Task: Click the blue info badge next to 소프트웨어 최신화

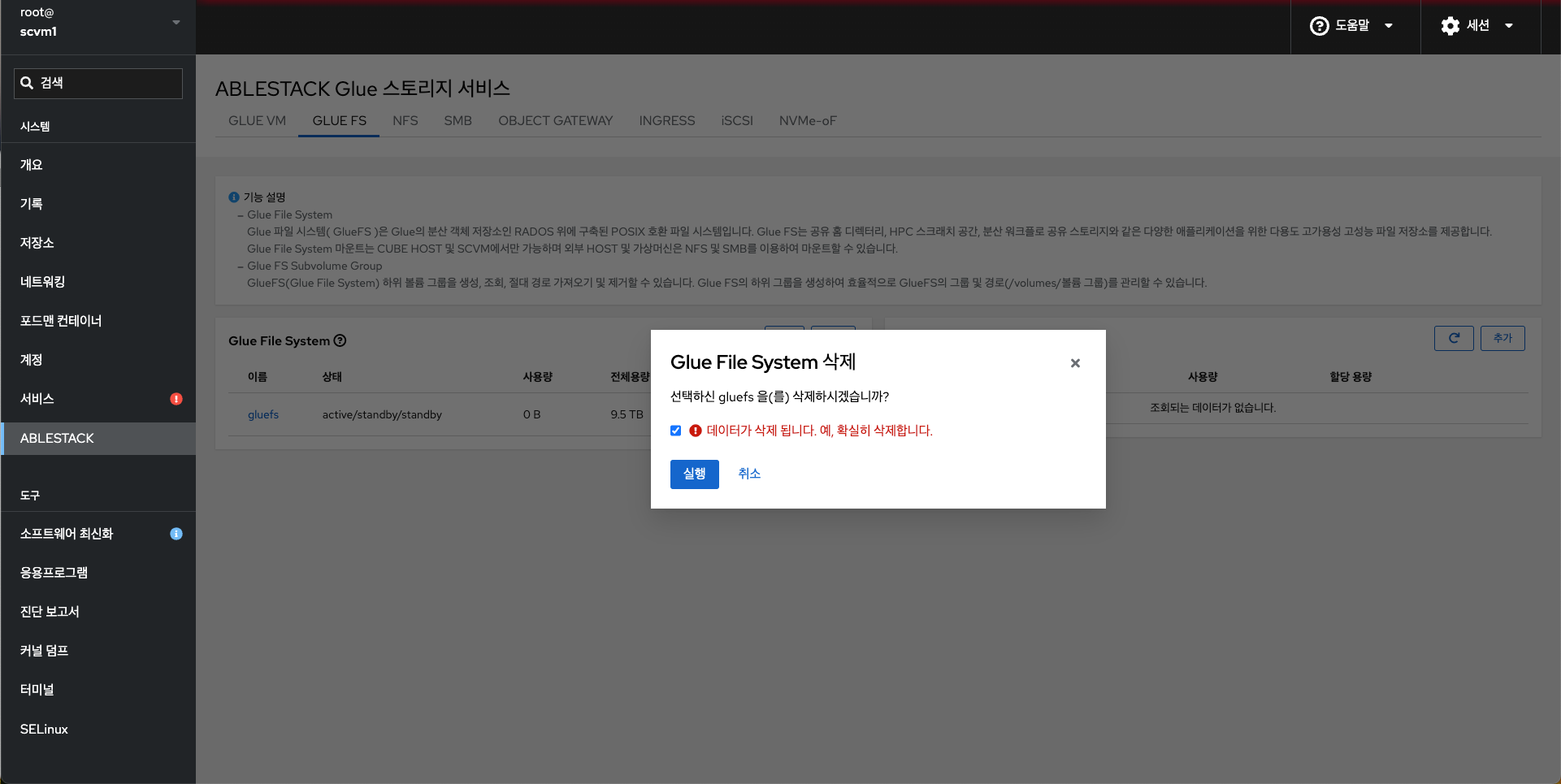Action: 176,534
